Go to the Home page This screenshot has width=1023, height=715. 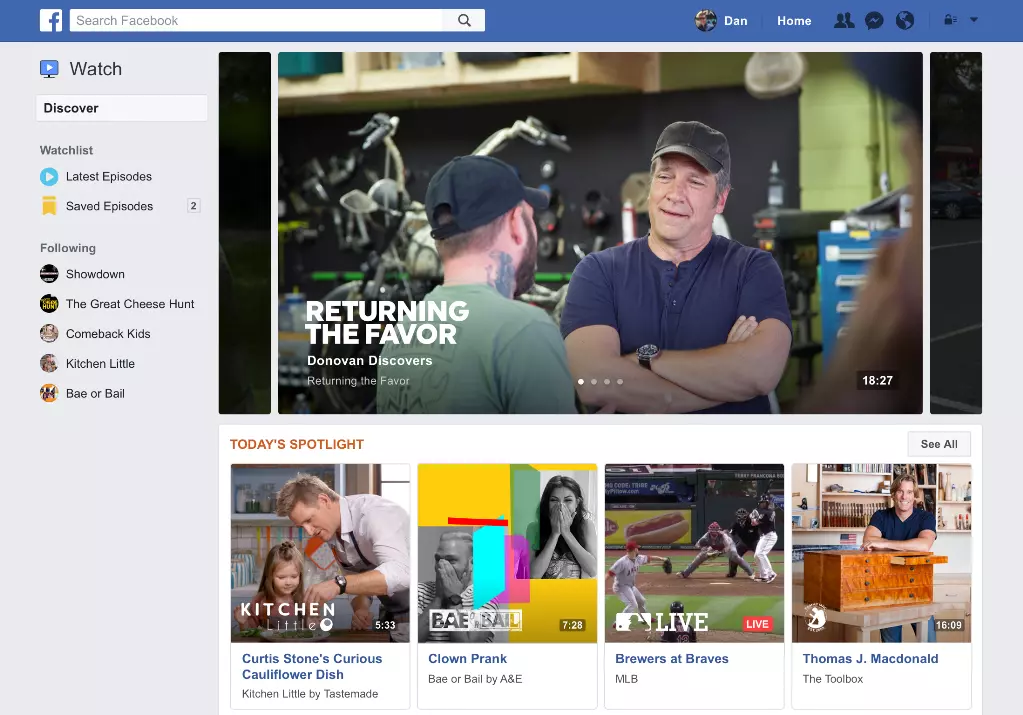coord(794,21)
